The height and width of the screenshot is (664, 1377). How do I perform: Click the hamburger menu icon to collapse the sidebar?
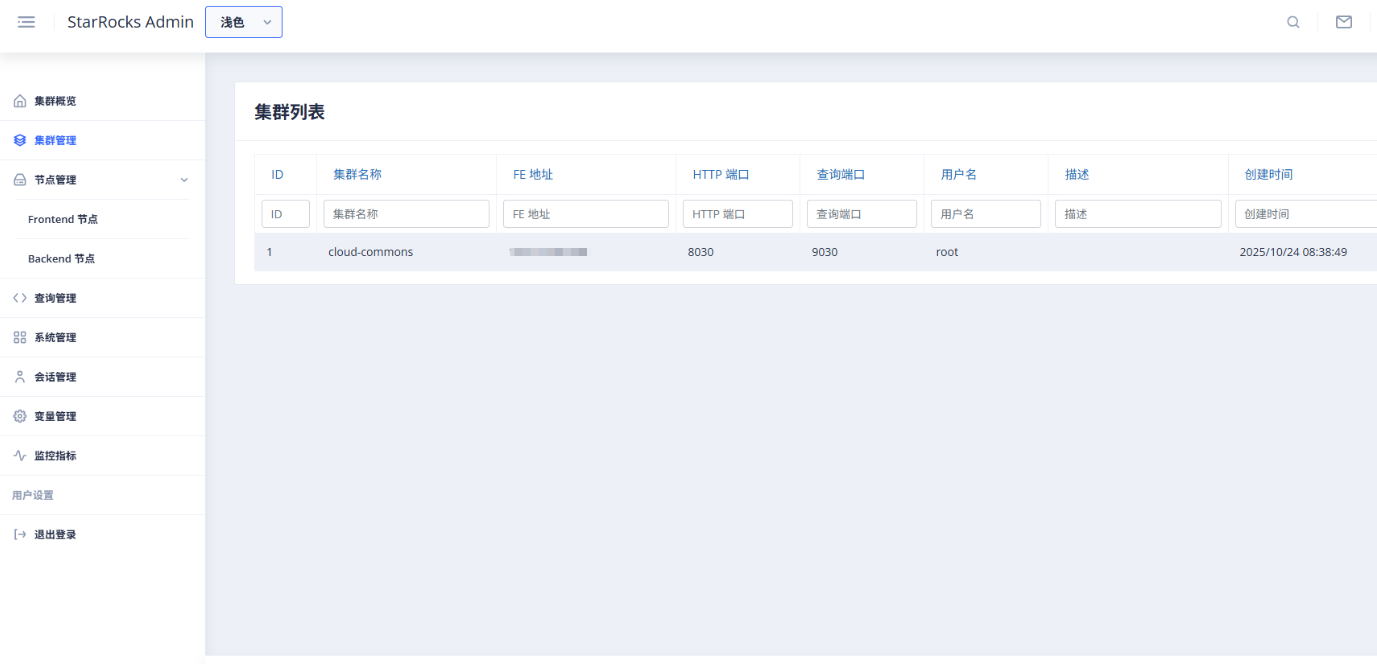point(27,22)
